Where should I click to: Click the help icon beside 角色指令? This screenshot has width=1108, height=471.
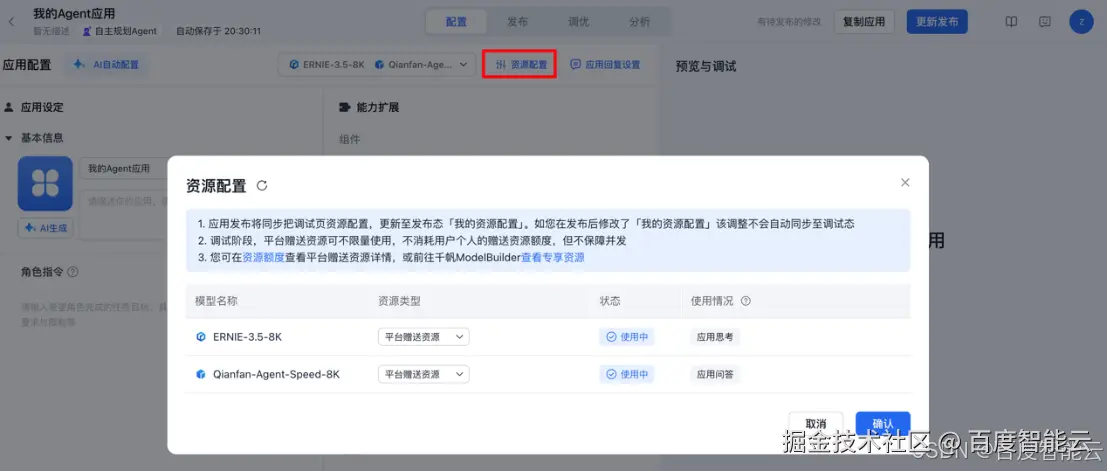[x=73, y=272]
